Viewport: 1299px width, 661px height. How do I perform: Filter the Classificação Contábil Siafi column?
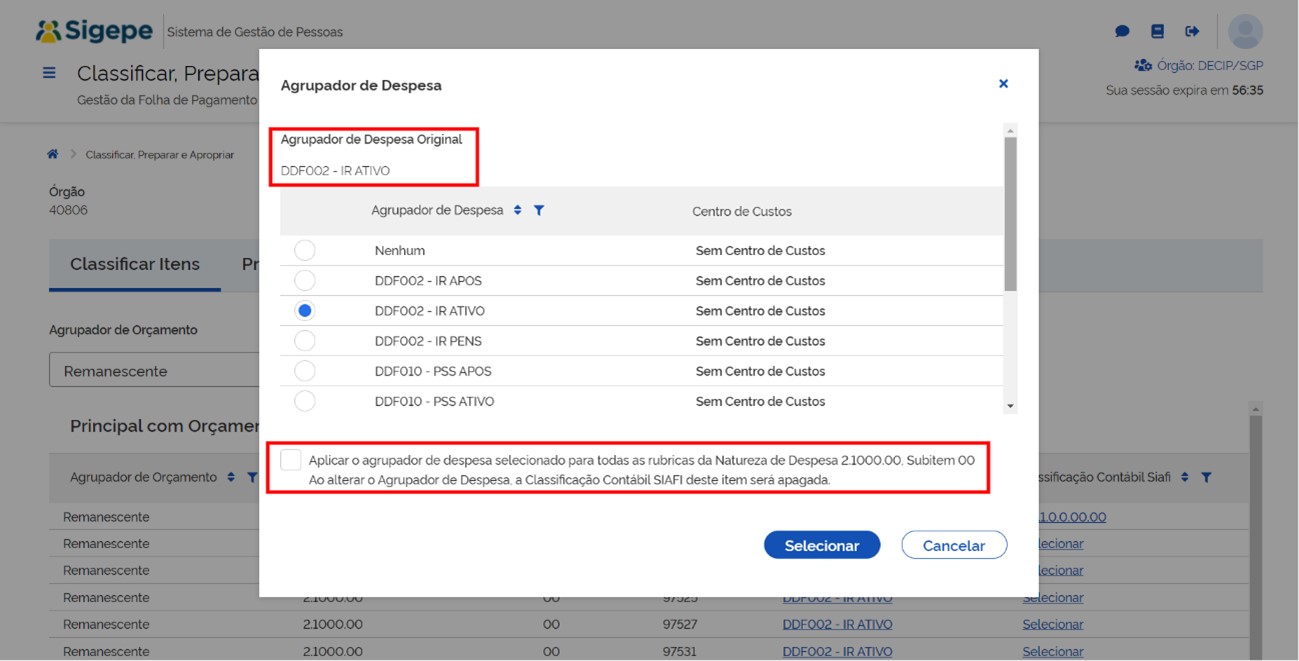pos(1206,478)
